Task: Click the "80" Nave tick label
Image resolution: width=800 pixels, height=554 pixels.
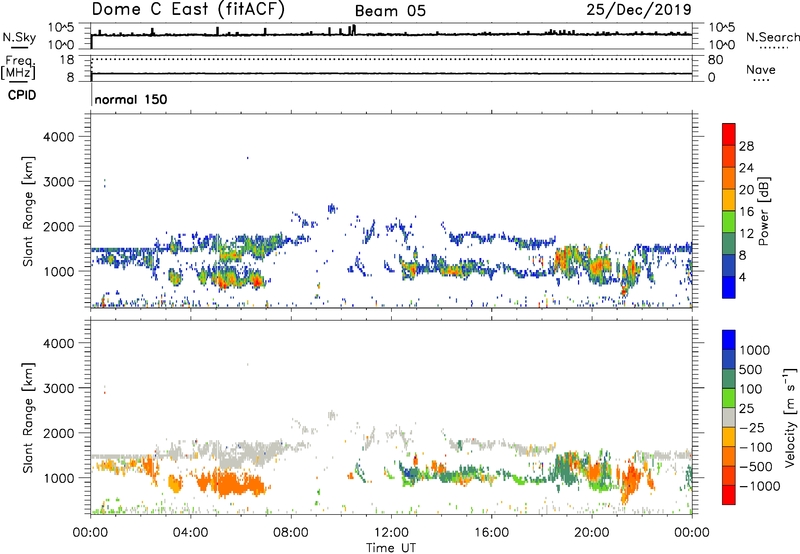Action: tap(715, 60)
